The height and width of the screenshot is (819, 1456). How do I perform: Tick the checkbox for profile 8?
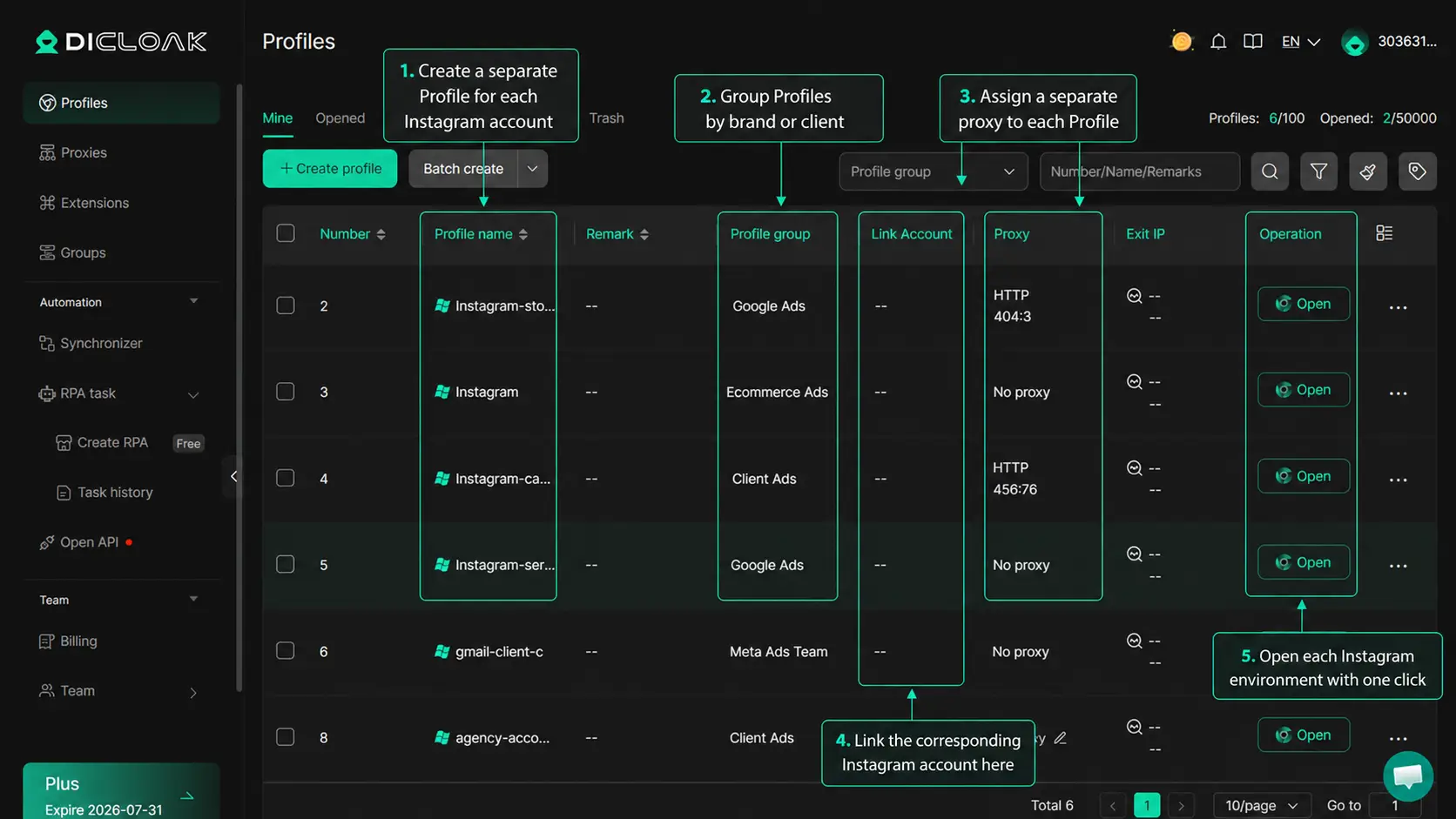tap(286, 736)
